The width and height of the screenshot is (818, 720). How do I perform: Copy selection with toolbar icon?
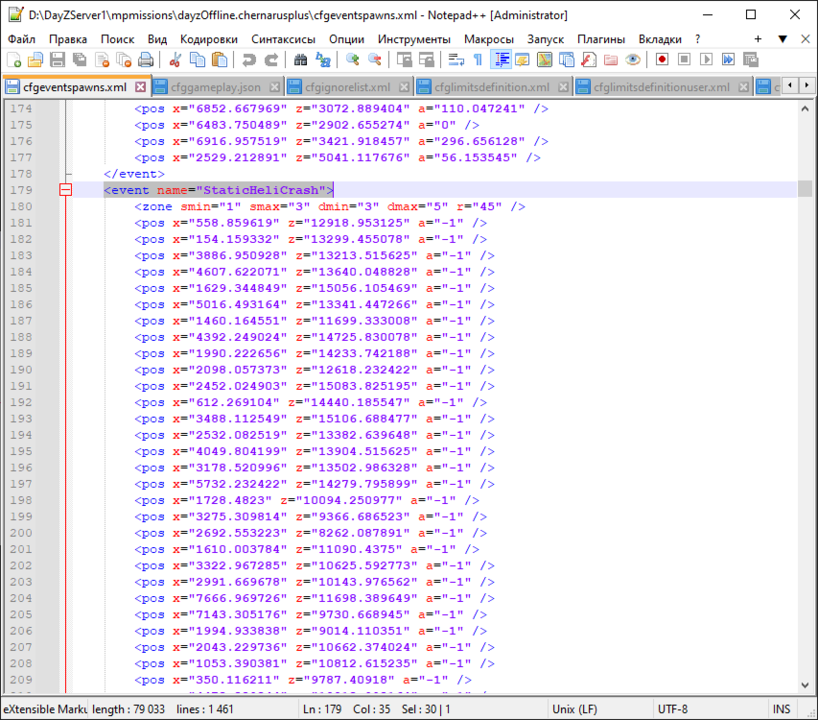click(197, 60)
